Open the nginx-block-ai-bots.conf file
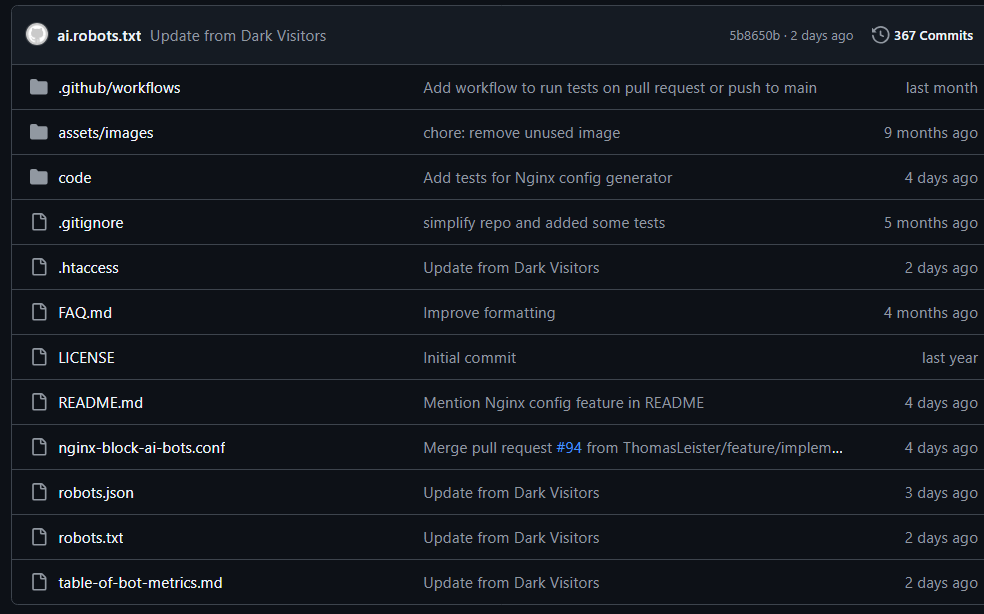Image resolution: width=984 pixels, height=614 pixels. pyautogui.click(x=141, y=448)
